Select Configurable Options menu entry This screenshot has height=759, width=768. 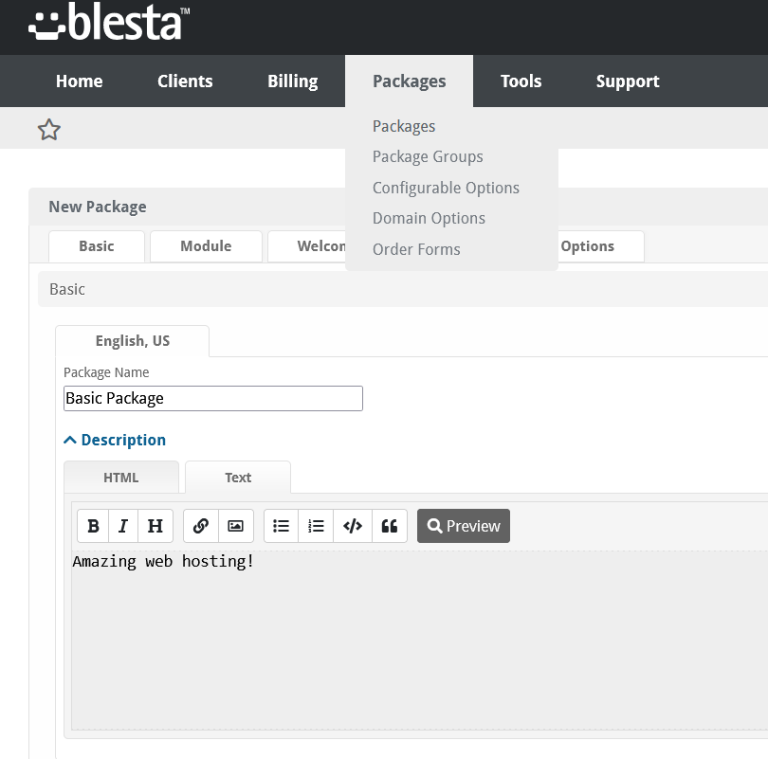(446, 188)
